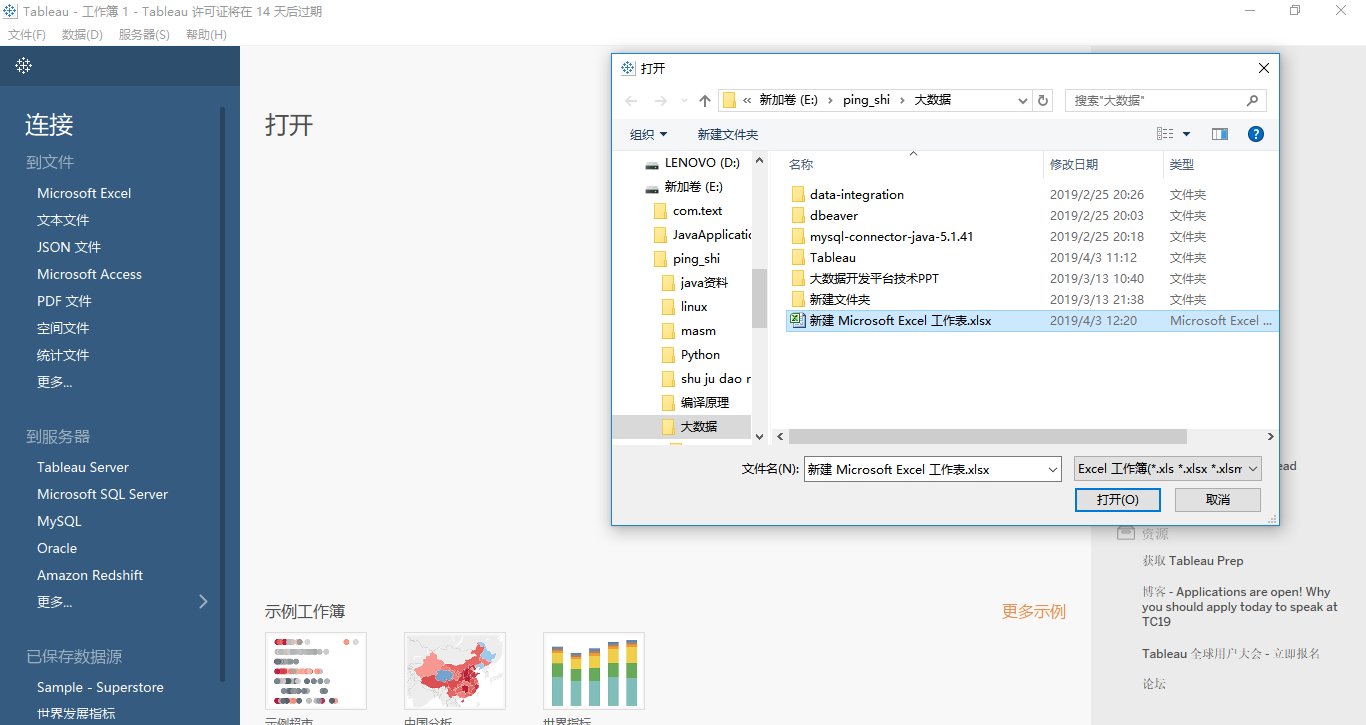This screenshot has height=725, width=1366.
Task: Toggle the preview pane icon
Action: [x=1220, y=134]
